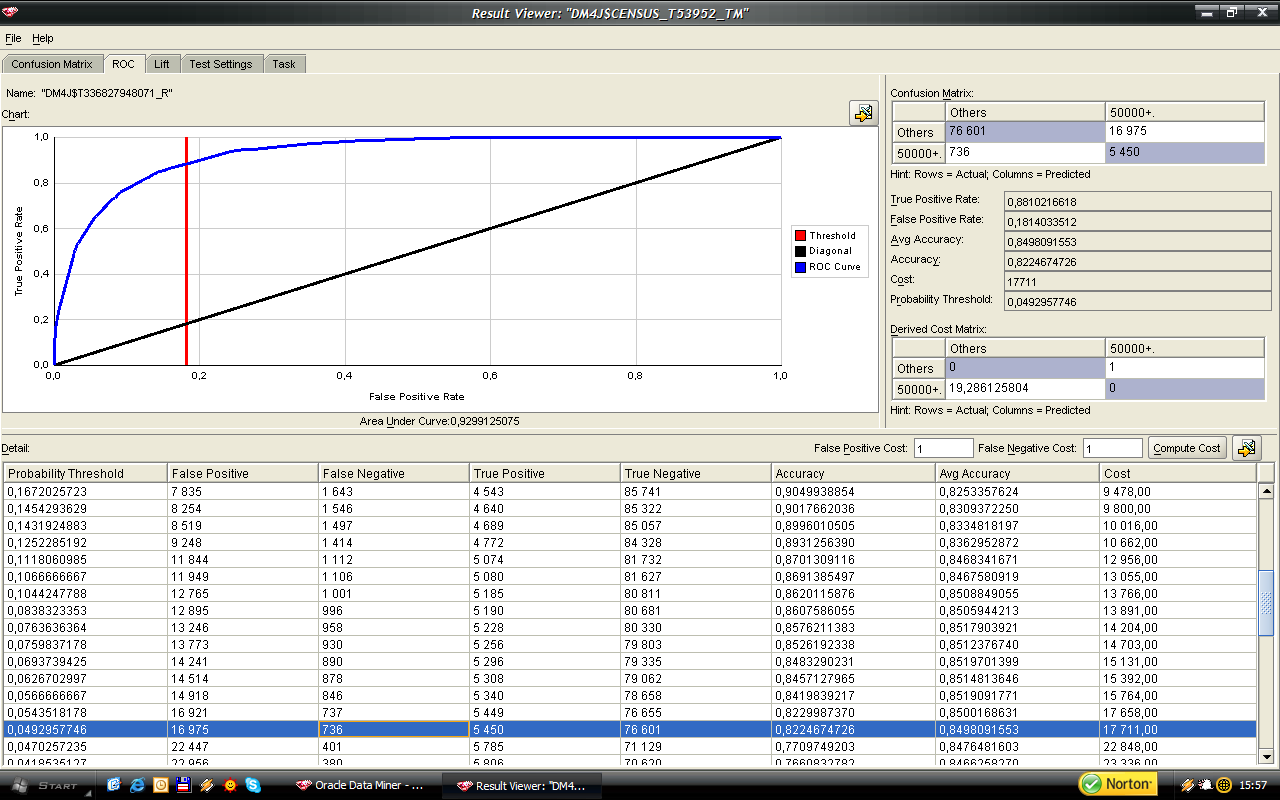
Task: Click derived cost matrix cell 19,286125804
Action: [x=1025, y=387]
